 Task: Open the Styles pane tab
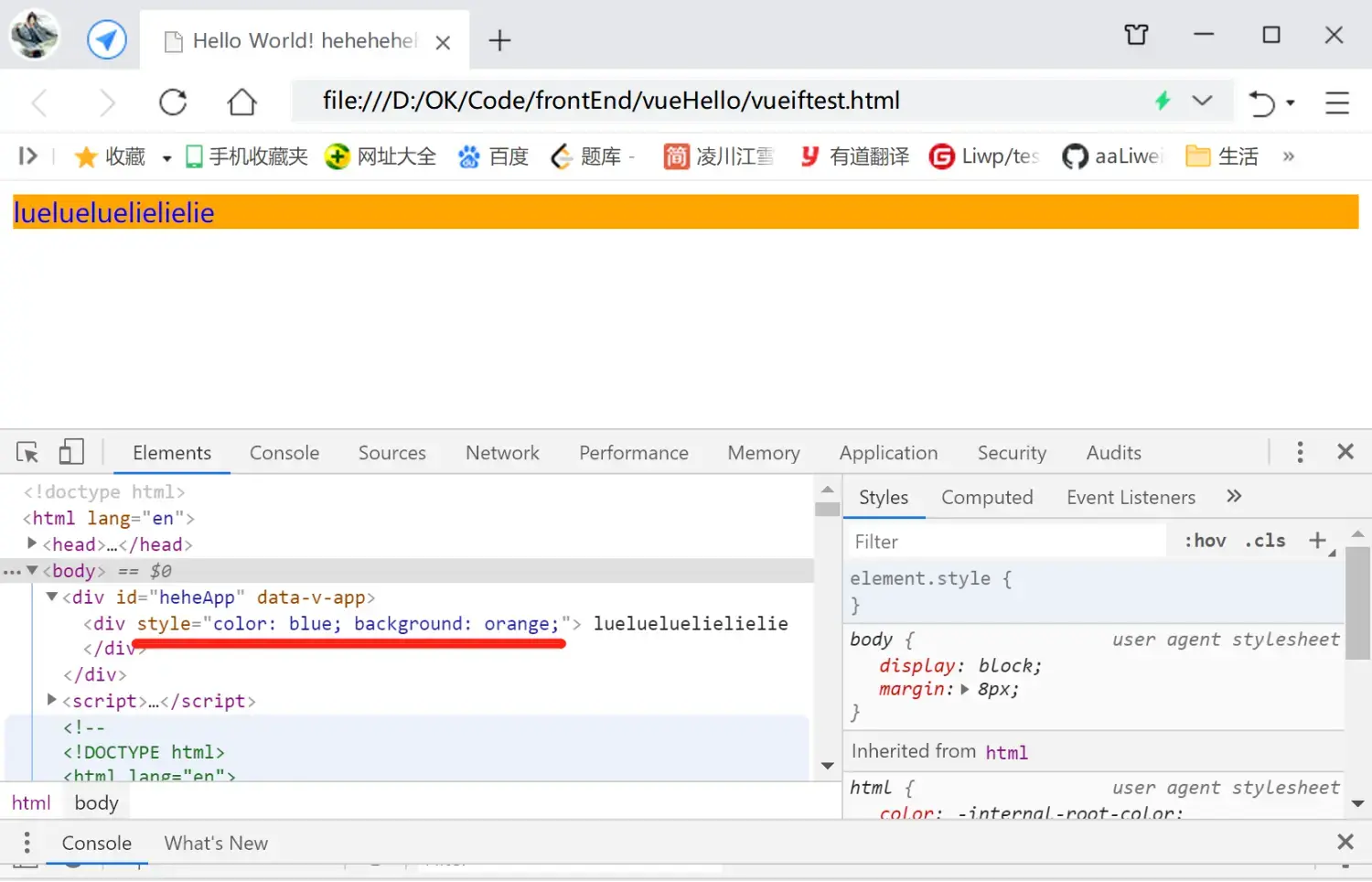[x=884, y=497]
